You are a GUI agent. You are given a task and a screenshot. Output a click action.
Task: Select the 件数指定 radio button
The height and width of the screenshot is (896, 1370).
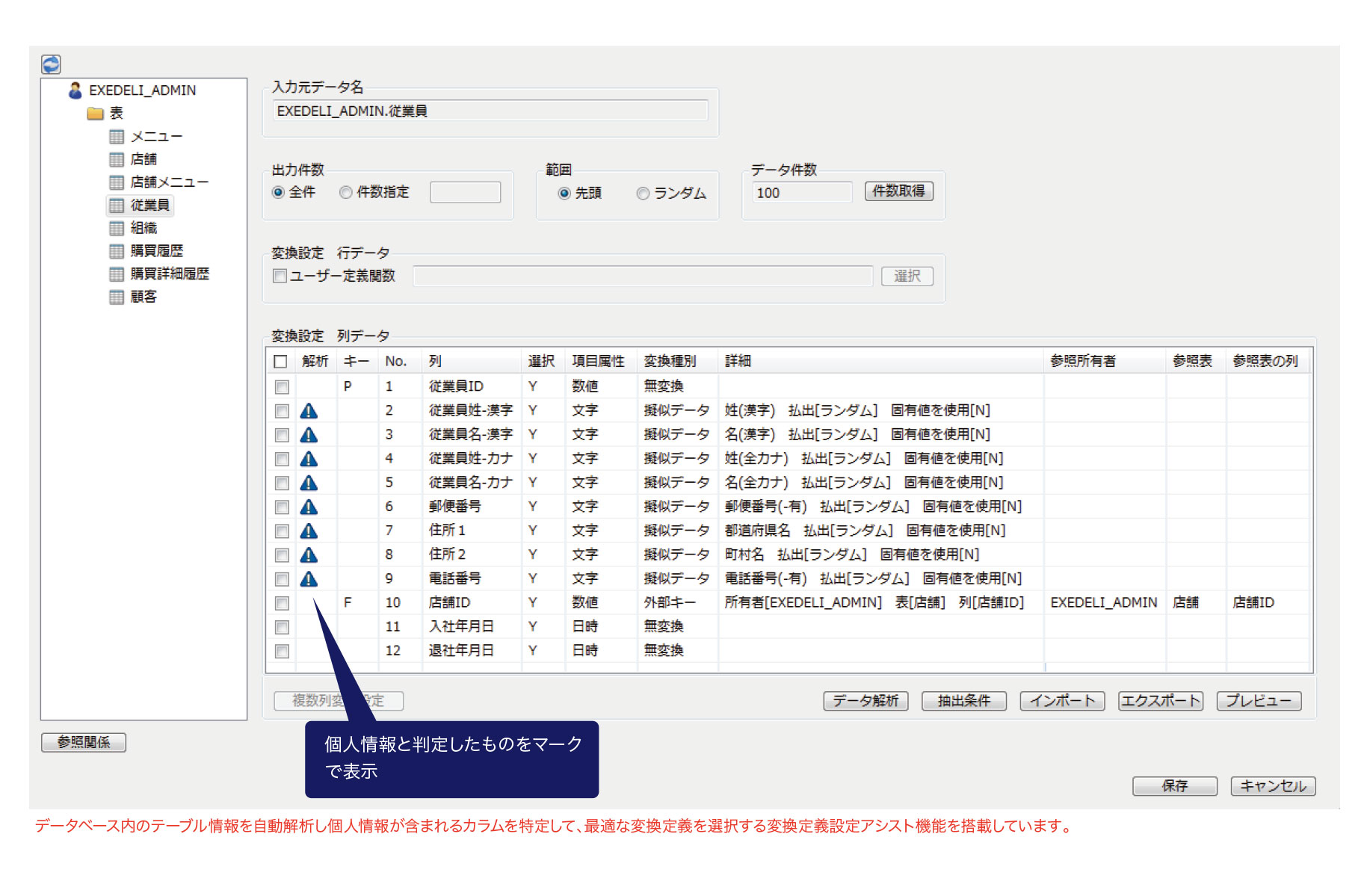point(345,193)
